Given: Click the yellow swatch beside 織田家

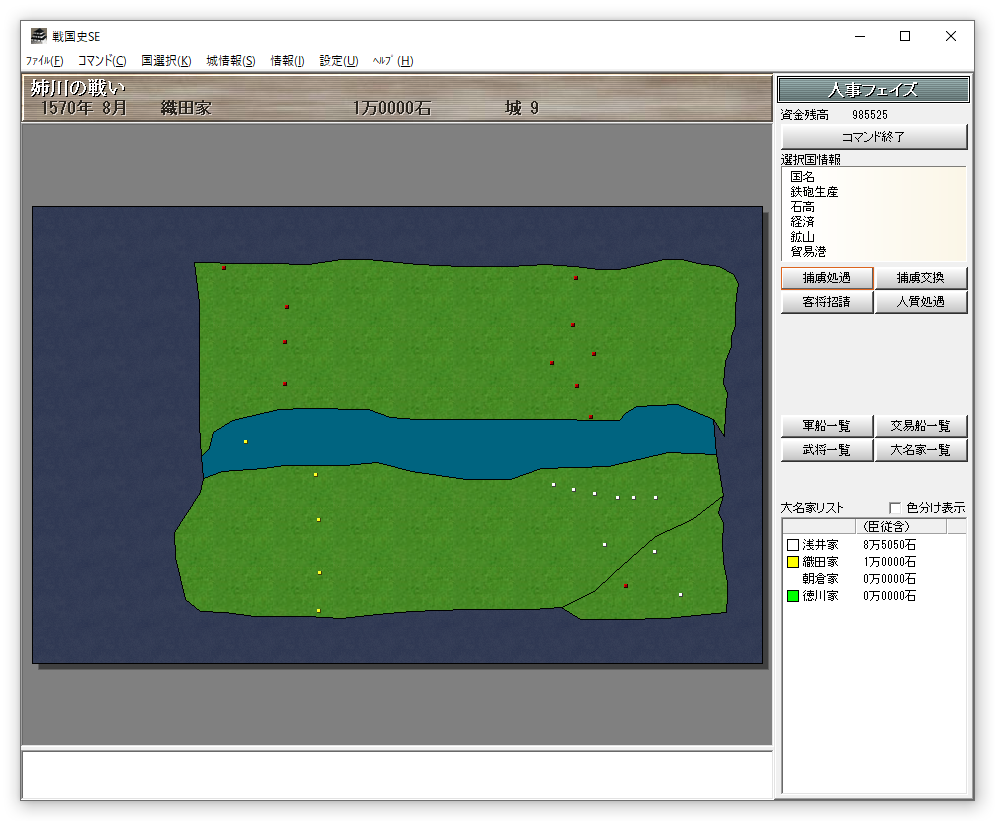Looking at the screenshot, I should click(793, 563).
